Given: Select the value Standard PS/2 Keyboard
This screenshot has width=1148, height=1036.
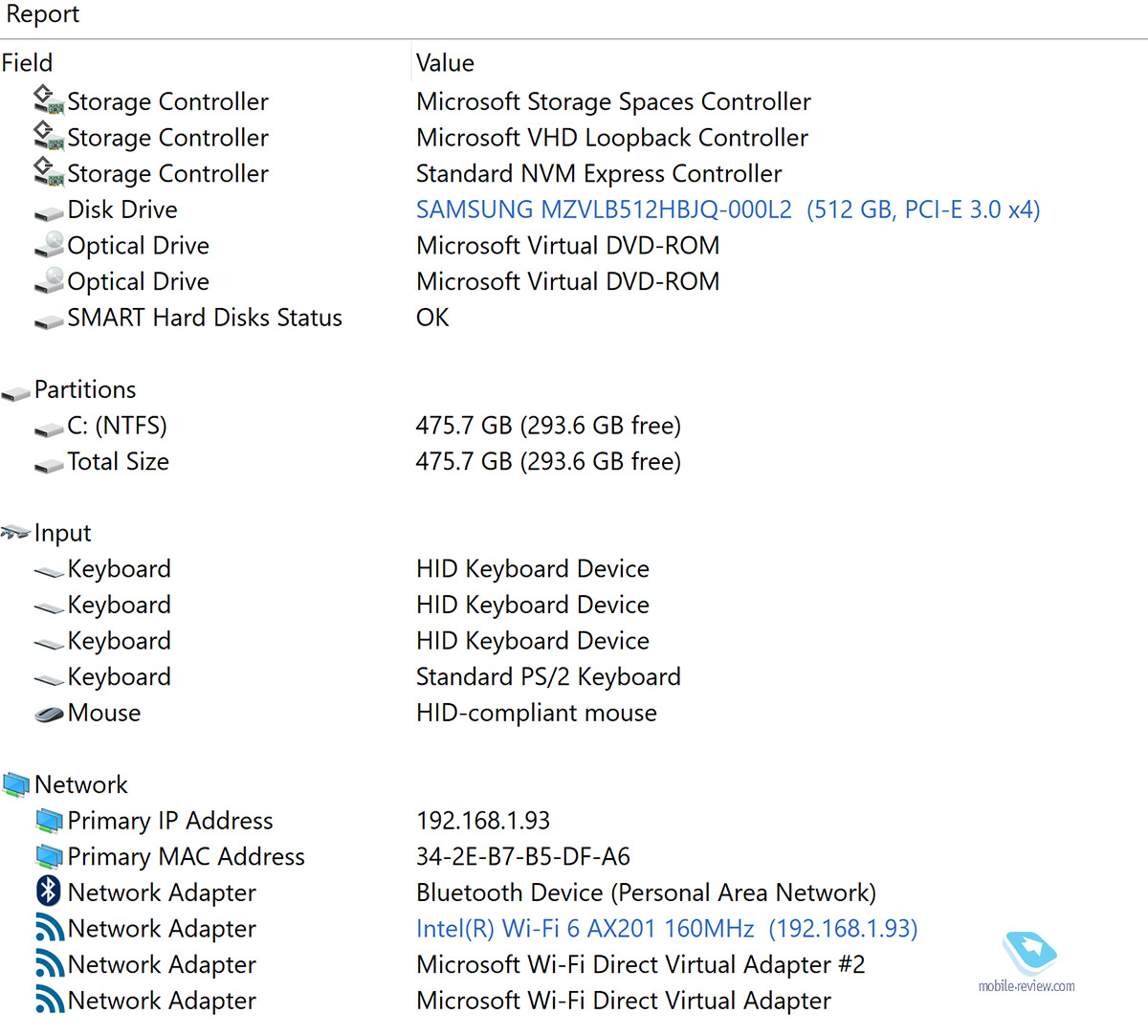Looking at the screenshot, I should (548, 676).
